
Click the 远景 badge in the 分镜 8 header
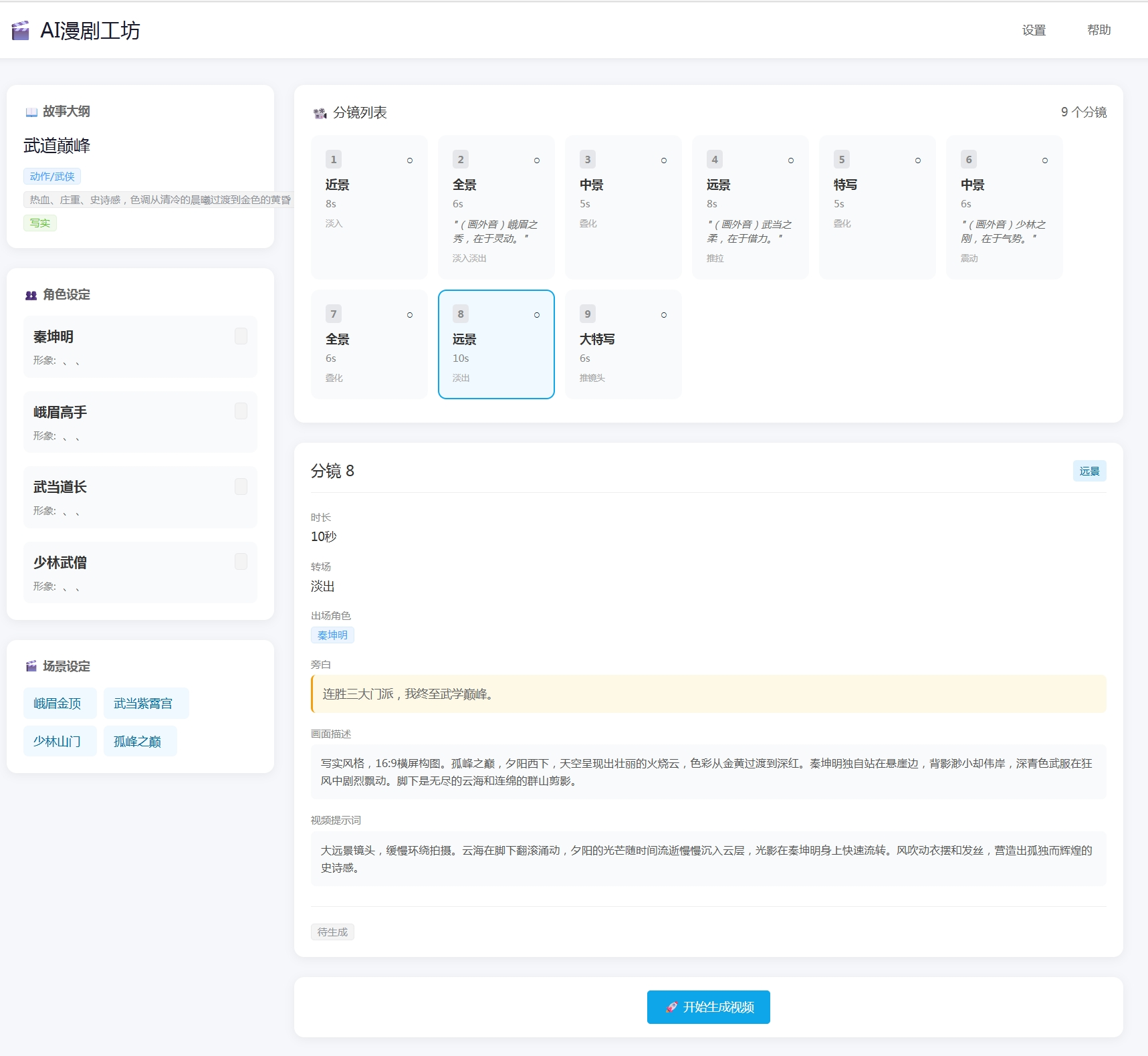coord(1090,471)
